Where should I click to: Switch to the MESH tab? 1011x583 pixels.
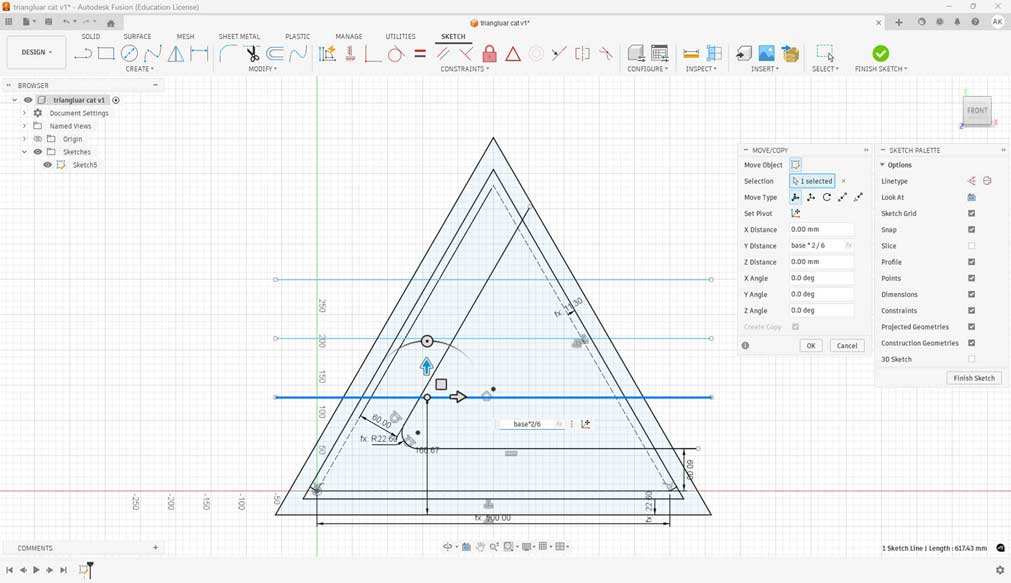185,37
